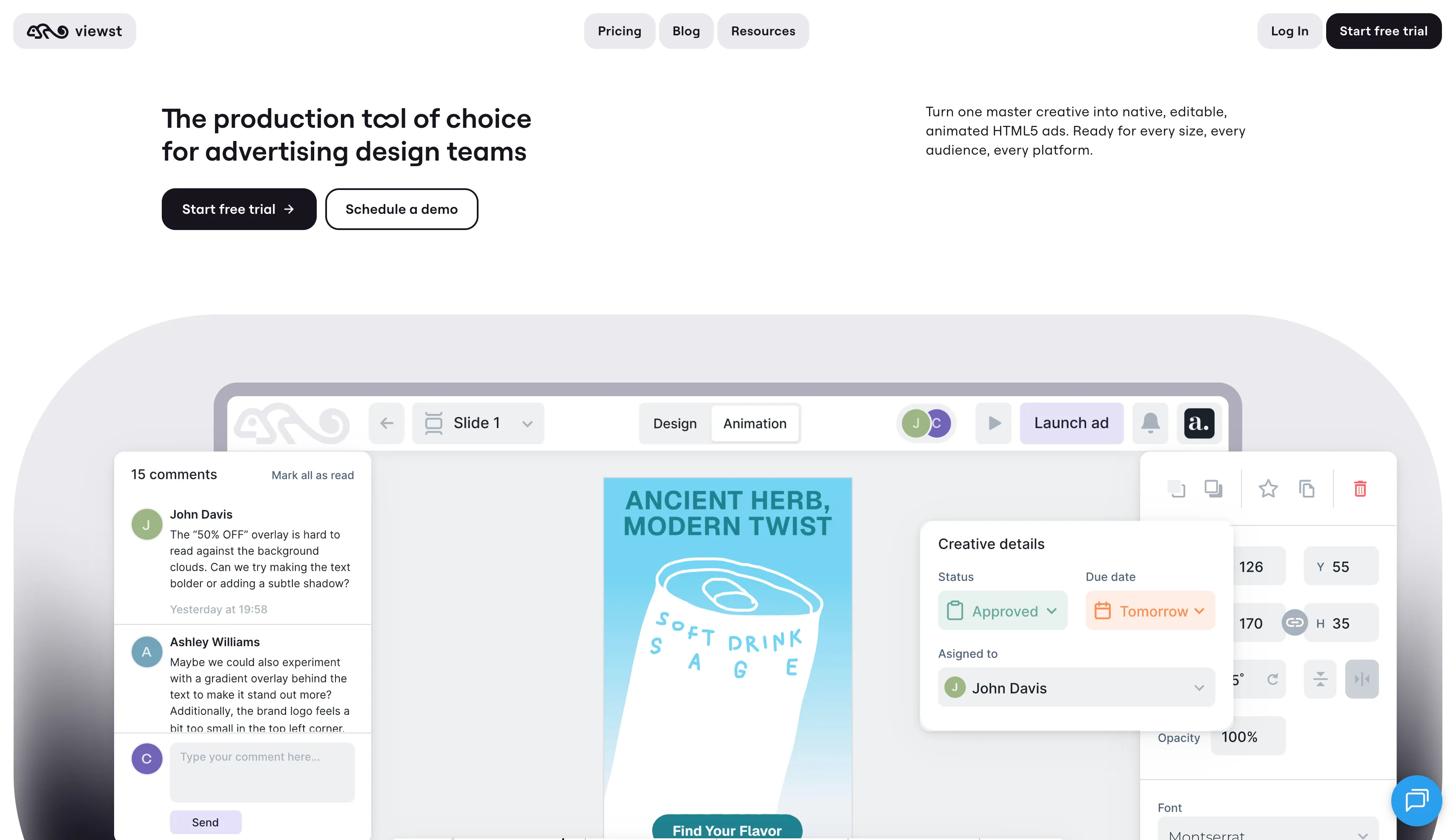
Task: Select the Animation tab
Action: [x=754, y=423]
